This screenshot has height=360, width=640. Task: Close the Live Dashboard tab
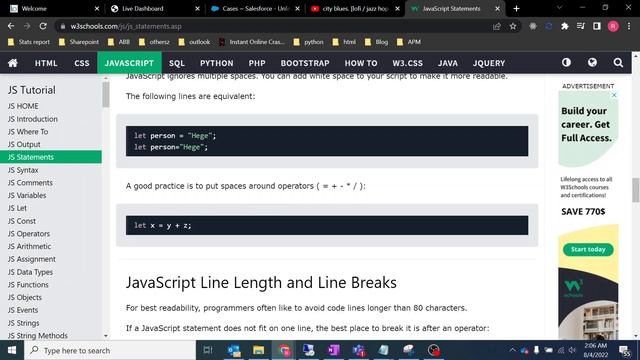pos(197,9)
